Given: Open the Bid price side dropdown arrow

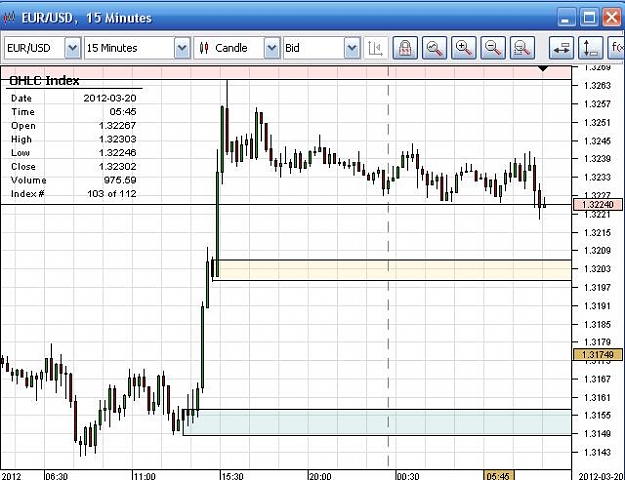Looking at the screenshot, I should pyautogui.click(x=352, y=48).
